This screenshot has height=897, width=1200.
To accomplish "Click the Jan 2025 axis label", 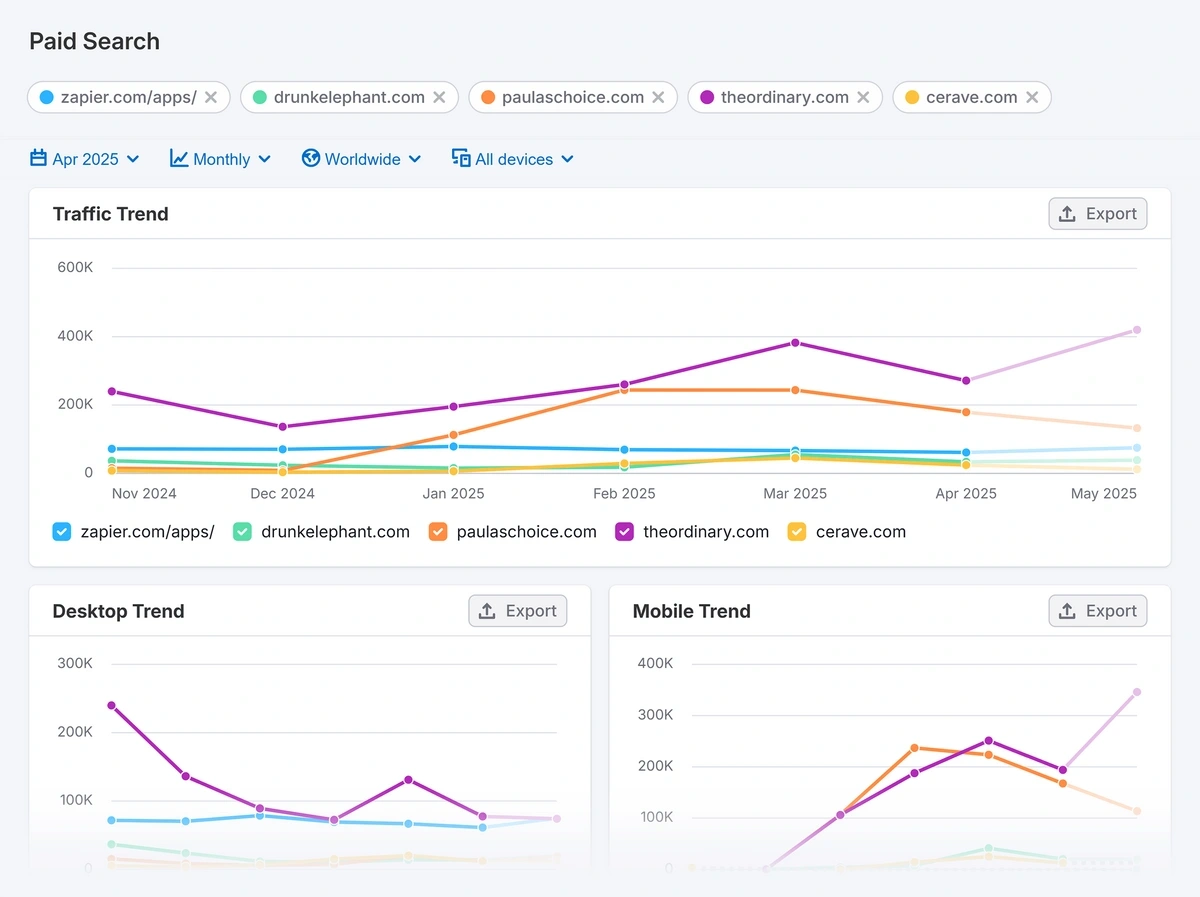I will (454, 494).
